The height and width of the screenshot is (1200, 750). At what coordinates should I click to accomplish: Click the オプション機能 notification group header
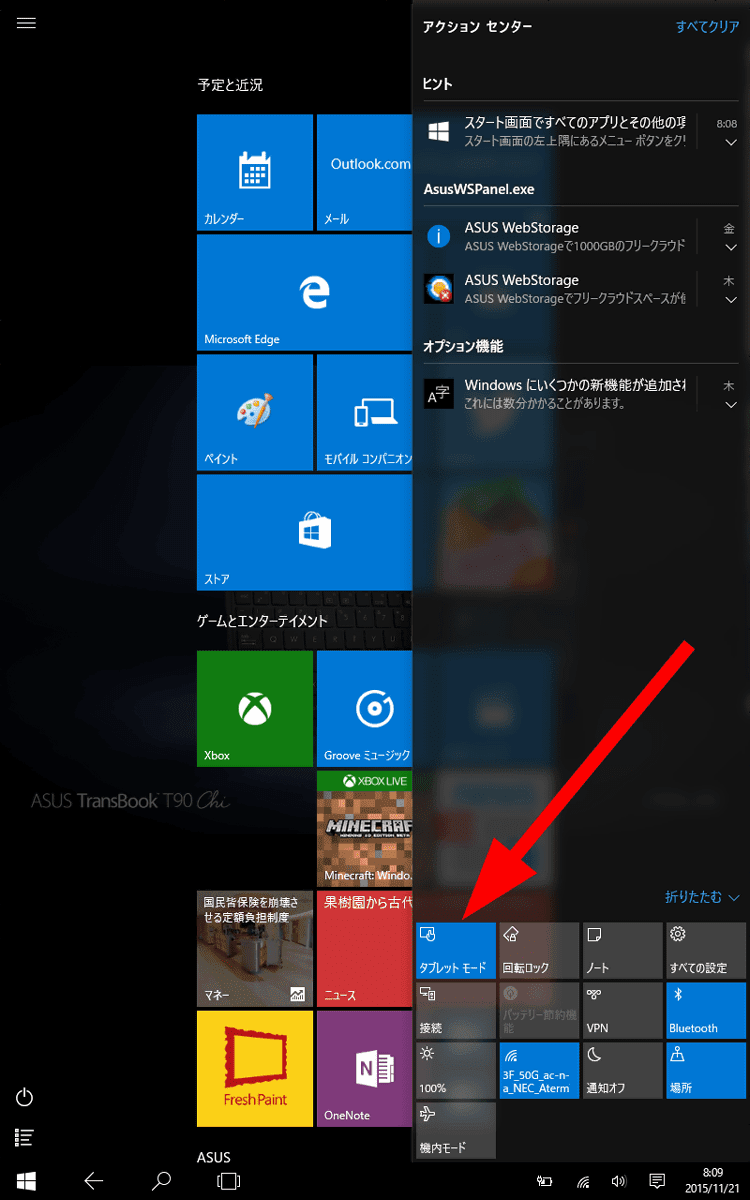coord(463,346)
